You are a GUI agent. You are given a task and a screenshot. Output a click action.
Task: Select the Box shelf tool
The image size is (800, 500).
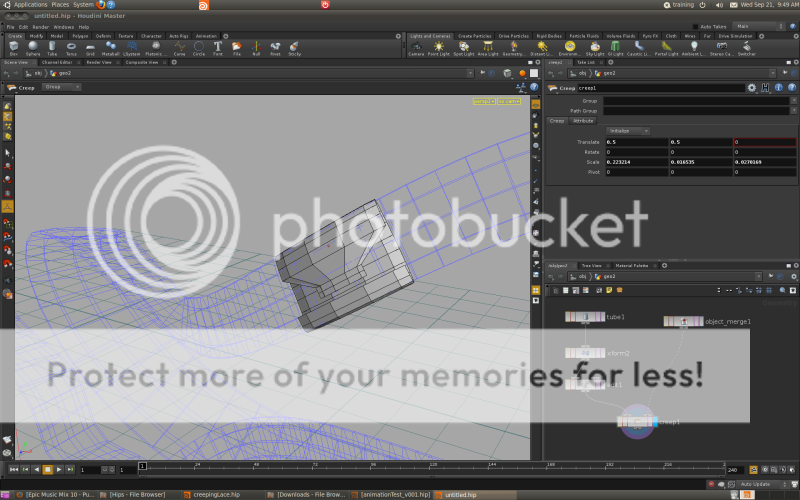[14, 48]
